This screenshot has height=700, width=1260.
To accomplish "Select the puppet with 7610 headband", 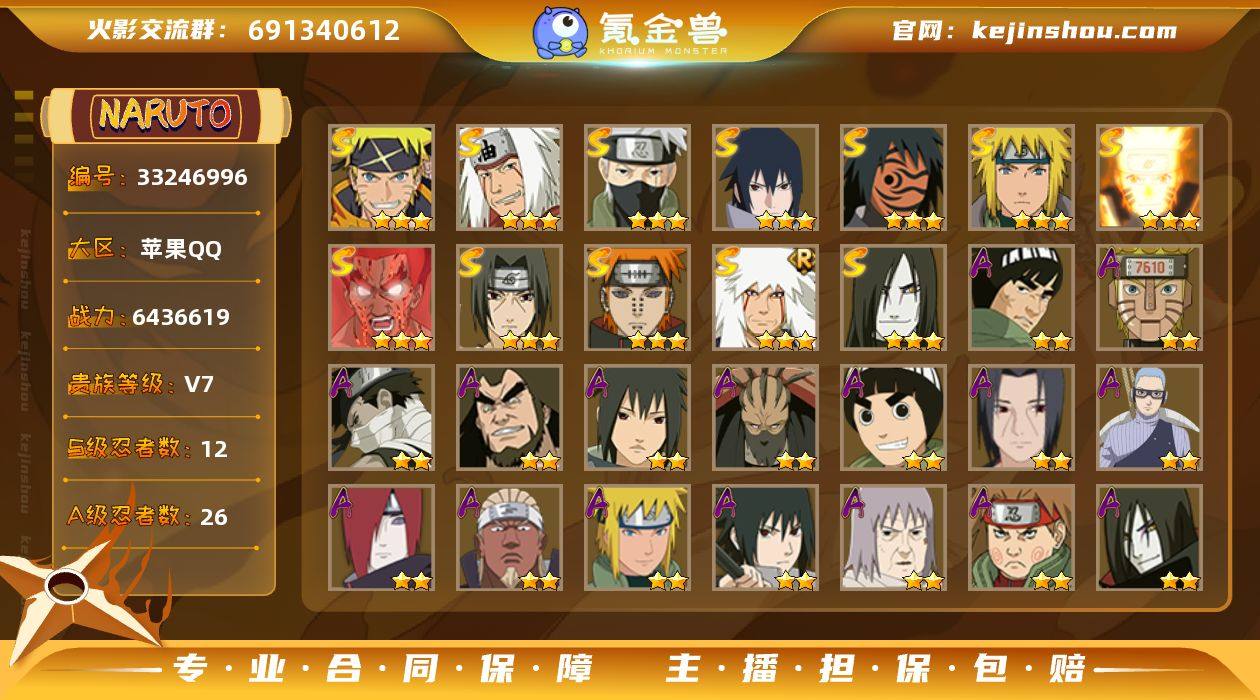I will (x=1150, y=298).
